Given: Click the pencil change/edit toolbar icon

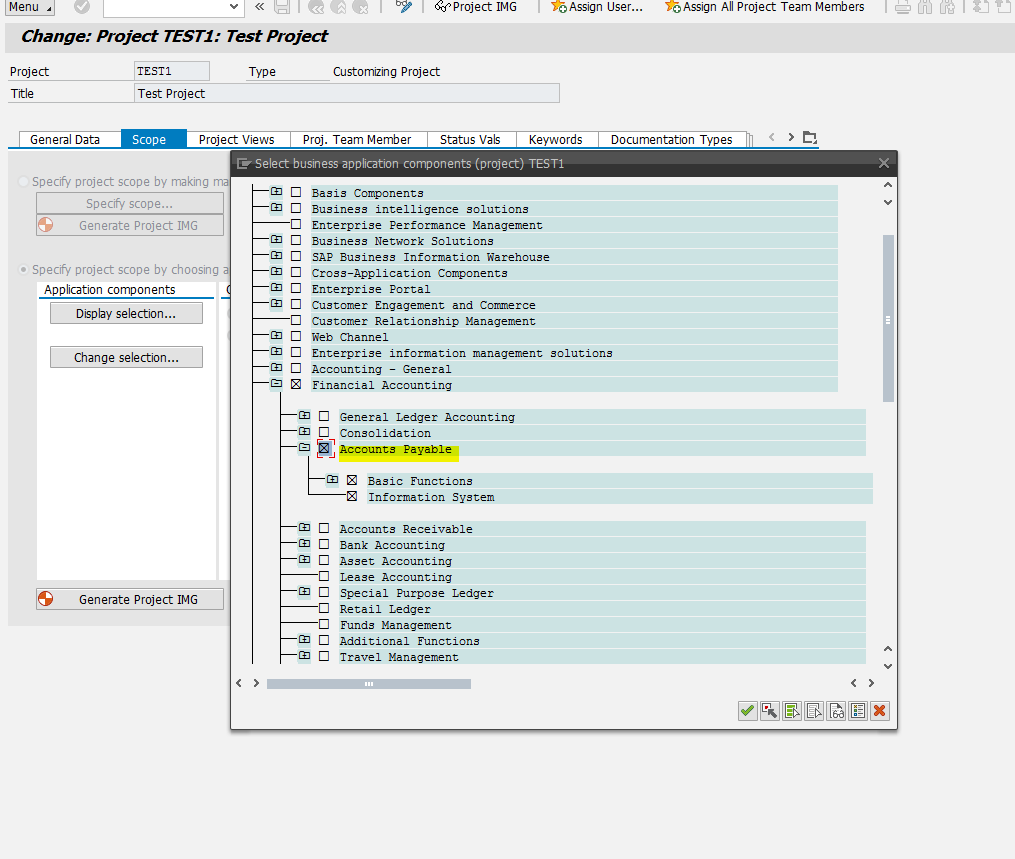Looking at the screenshot, I should [x=404, y=8].
